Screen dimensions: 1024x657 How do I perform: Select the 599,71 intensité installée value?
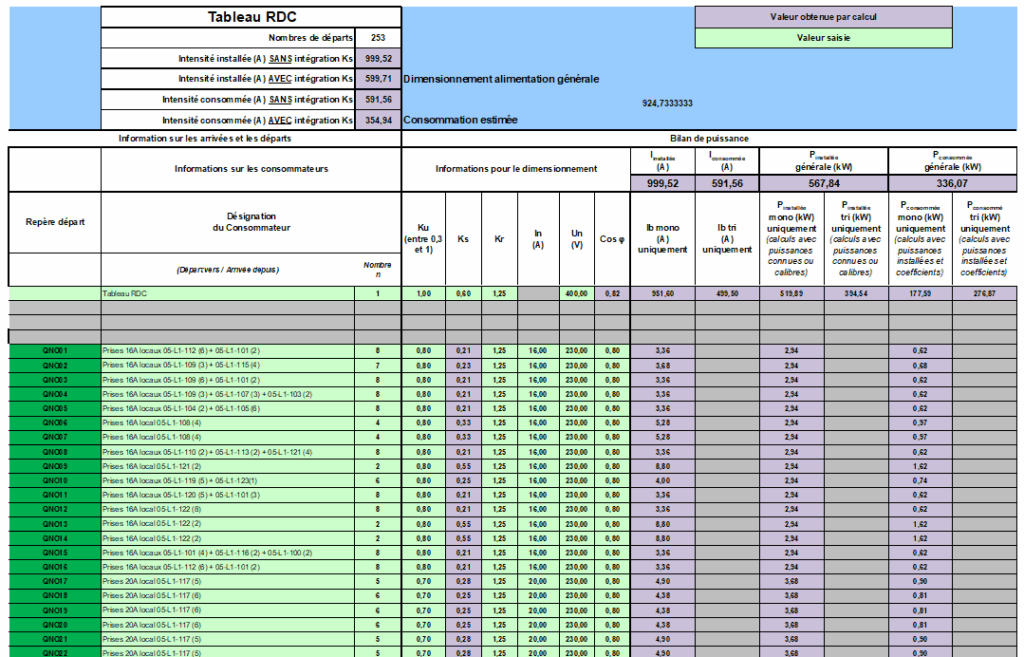pyautogui.click(x=378, y=79)
